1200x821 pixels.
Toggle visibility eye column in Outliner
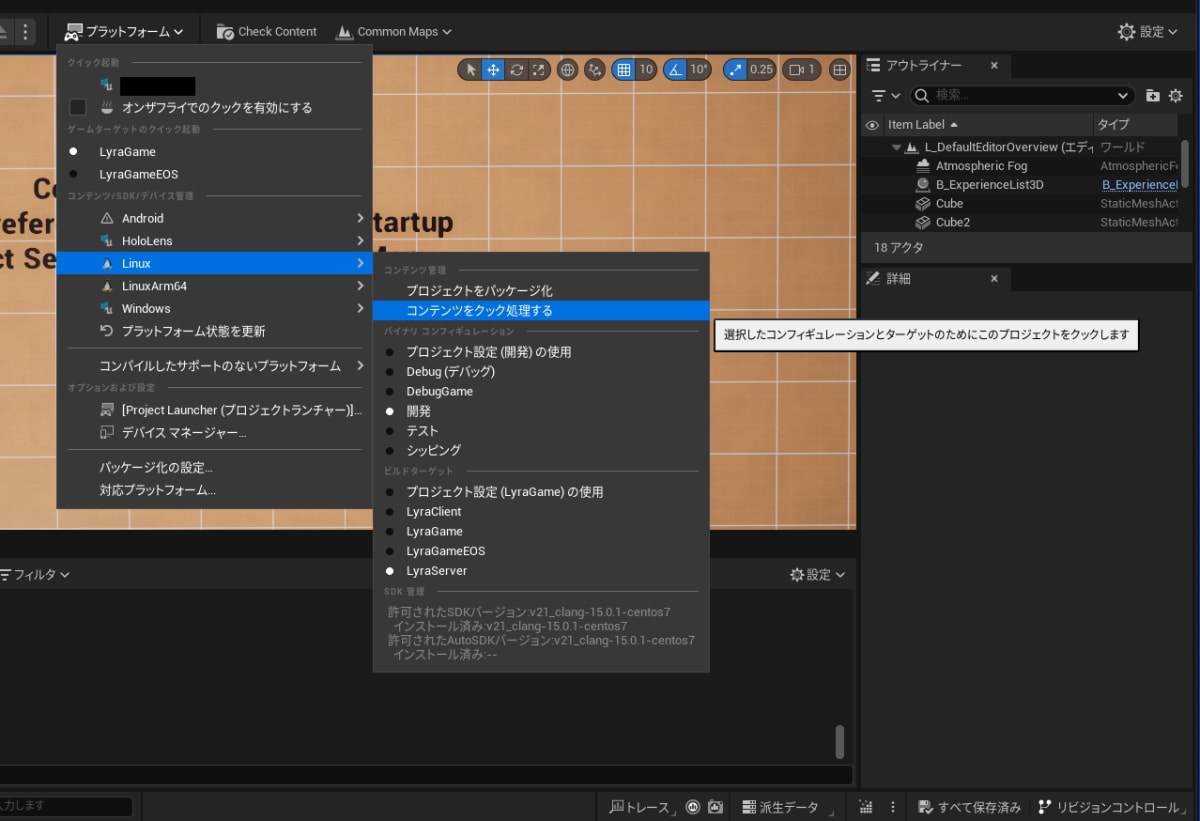tap(872, 125)
